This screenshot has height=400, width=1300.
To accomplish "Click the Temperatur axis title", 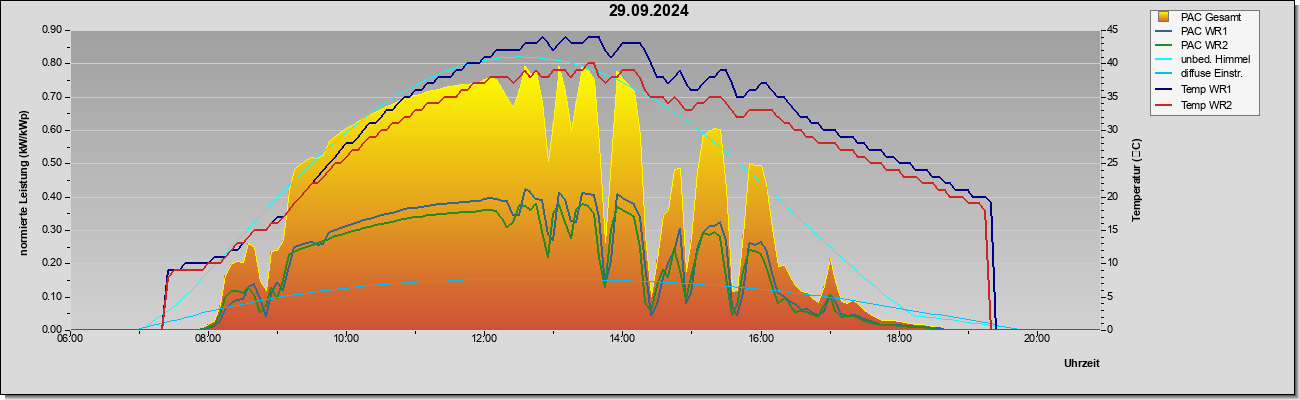I will pos(1136,180).
